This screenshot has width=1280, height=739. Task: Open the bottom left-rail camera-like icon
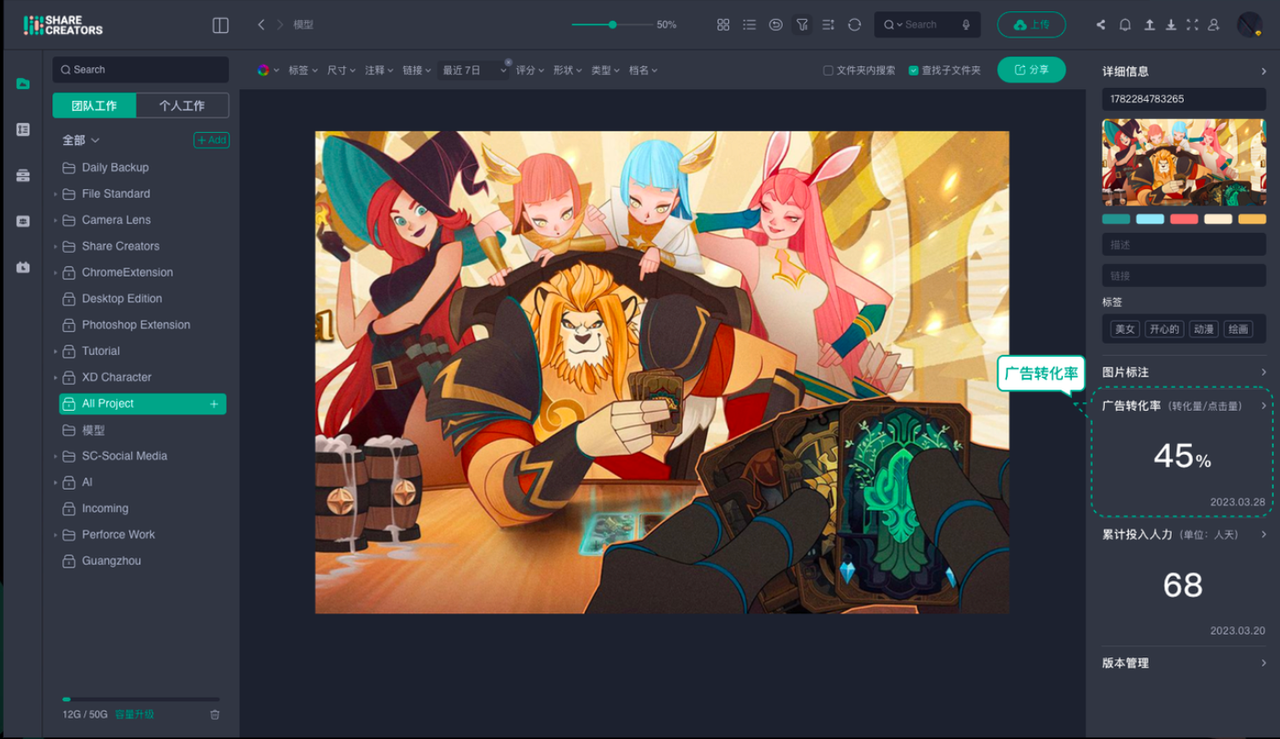tap(23, 267)
